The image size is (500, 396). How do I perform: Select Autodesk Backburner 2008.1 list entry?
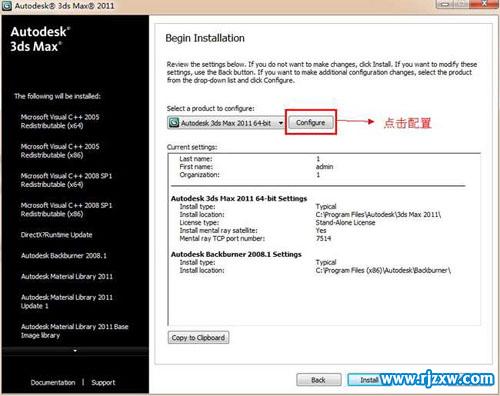click(64, 256)
